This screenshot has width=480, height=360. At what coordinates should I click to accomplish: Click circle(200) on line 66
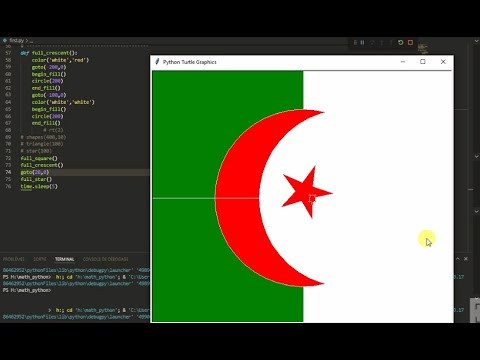coord(47,116)
